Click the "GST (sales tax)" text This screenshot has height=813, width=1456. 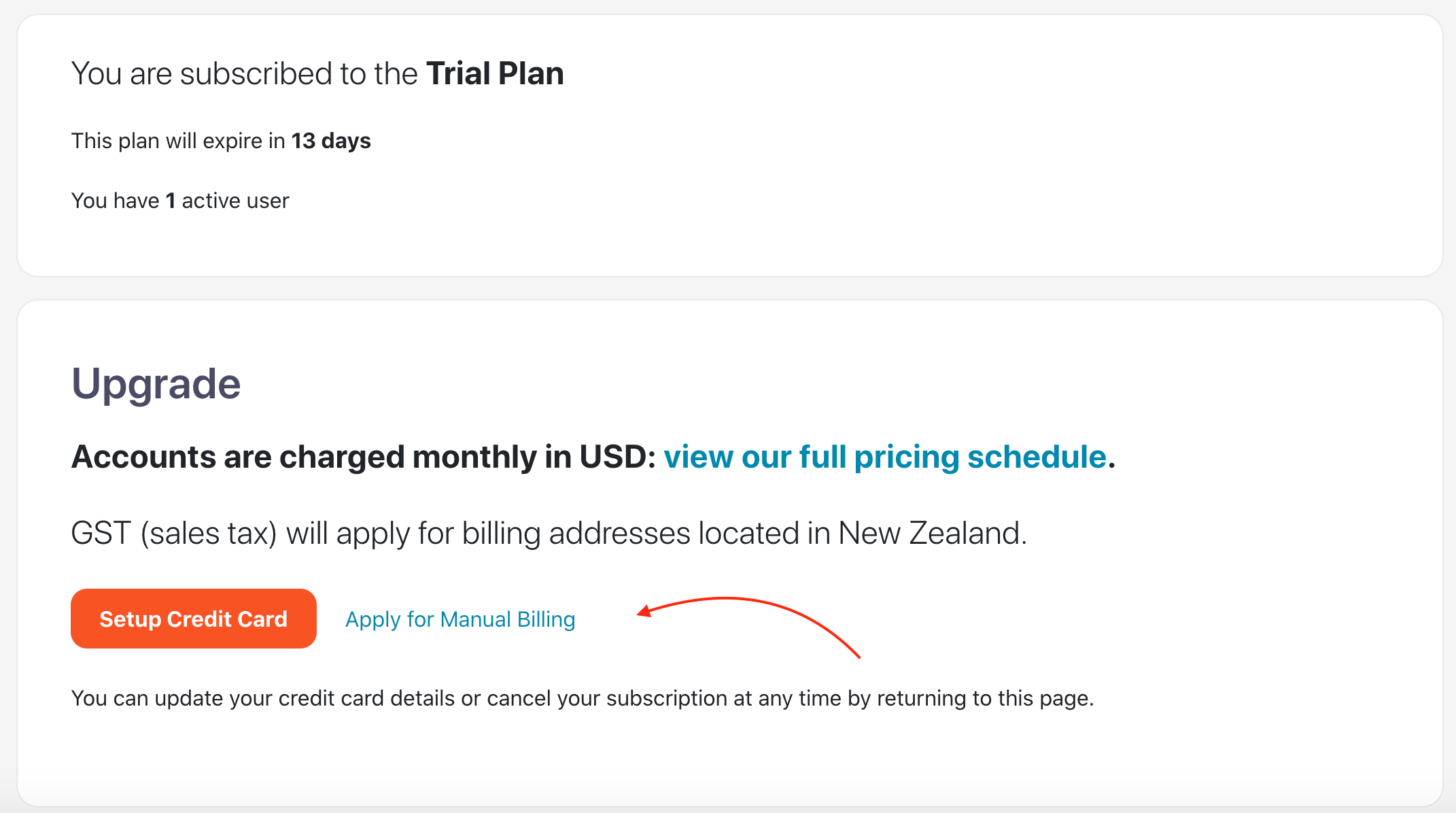tap(174, 533)
